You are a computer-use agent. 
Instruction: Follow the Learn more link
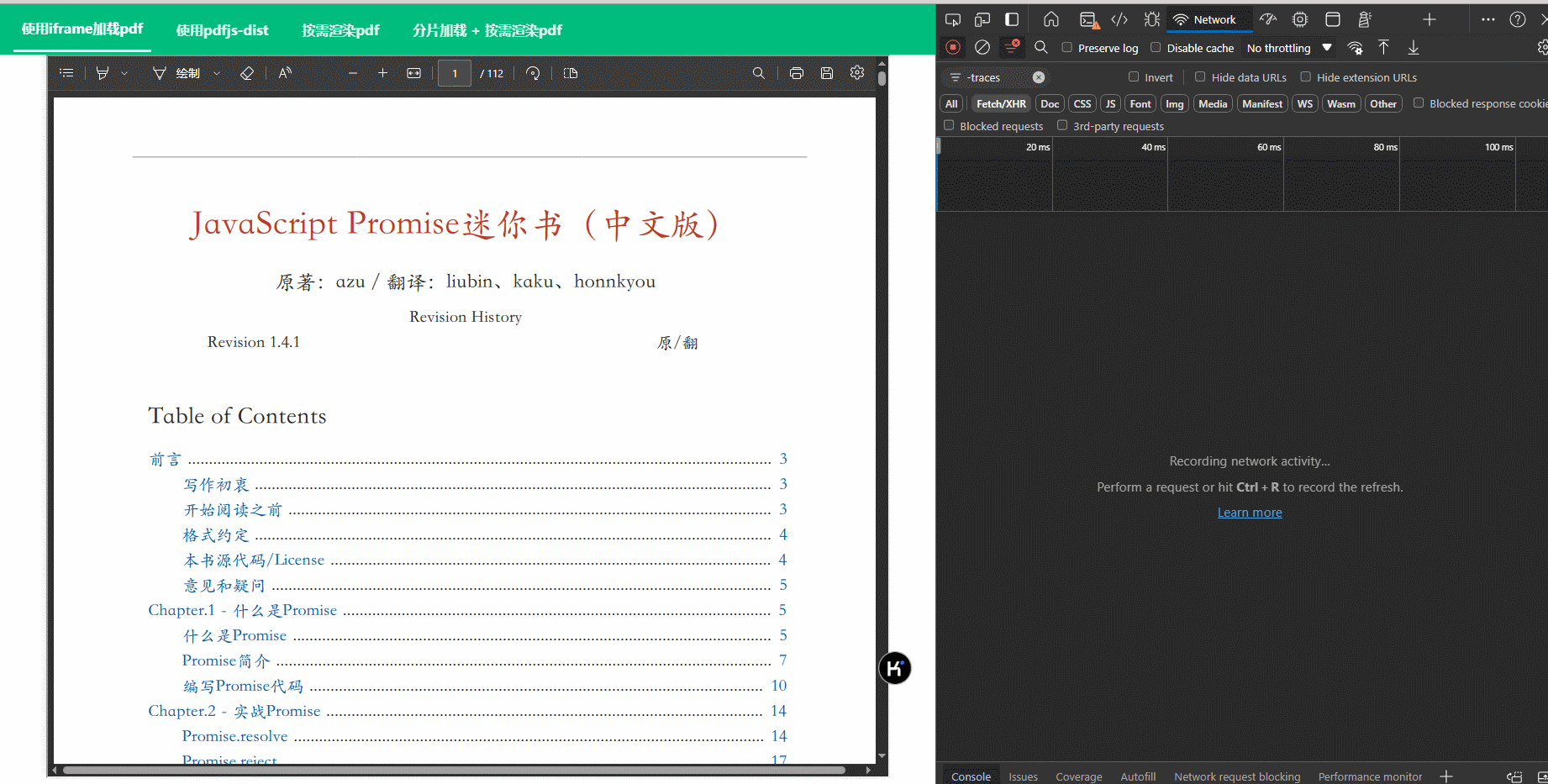(1250, 513)
